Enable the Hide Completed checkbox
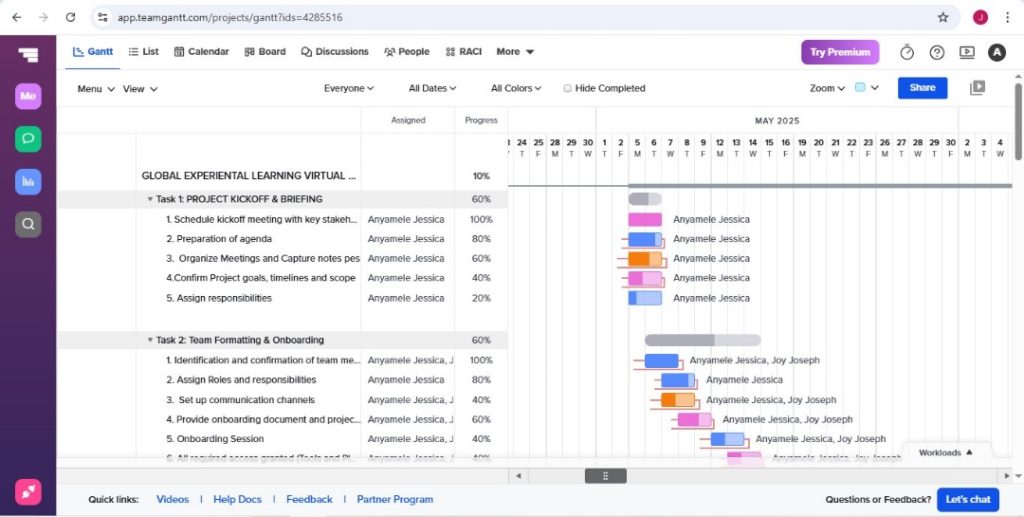Viewport: 1024px width, 517px height. coord(568,88)
